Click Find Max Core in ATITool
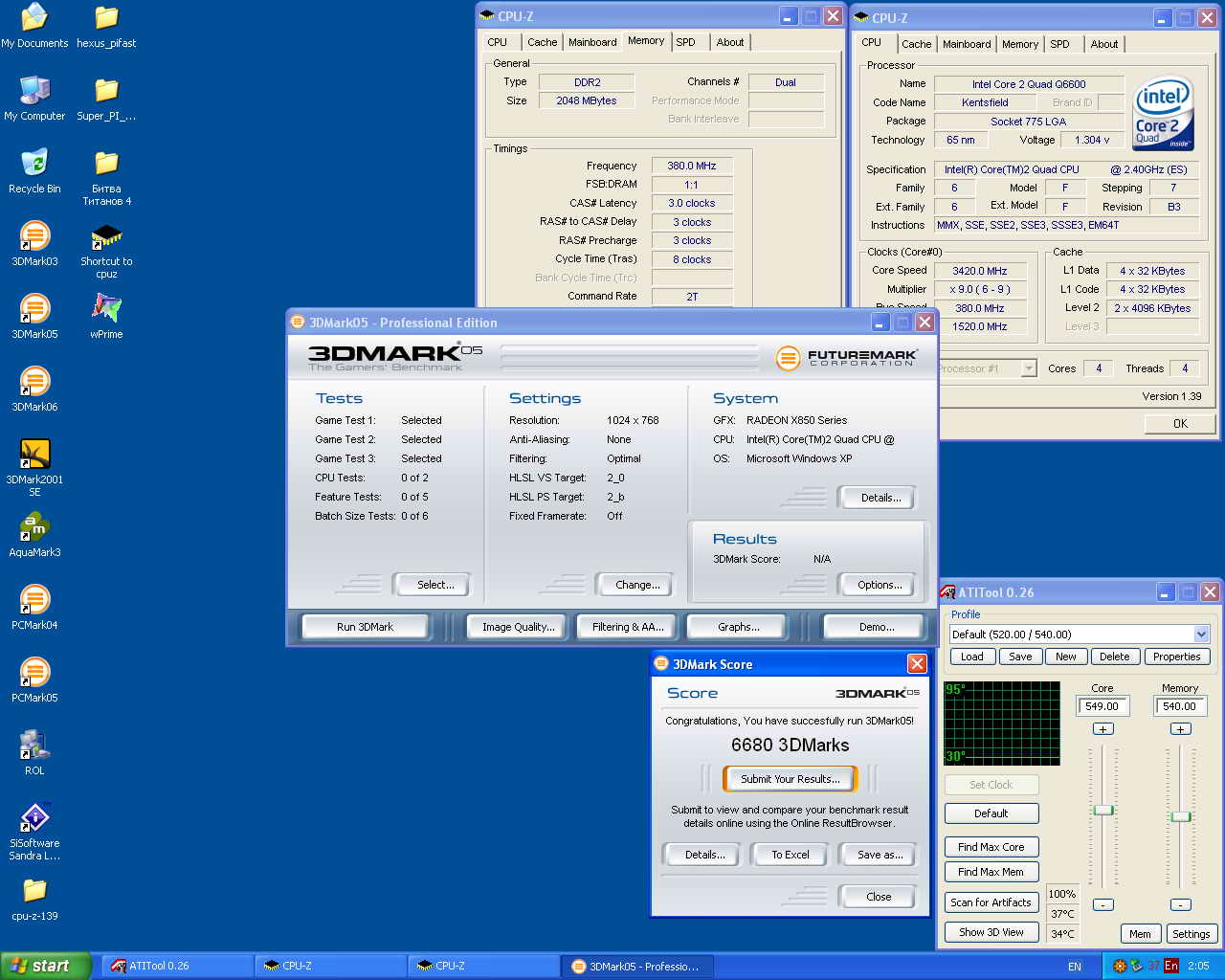The width and height of the screenshot is (1225, 980). [x=991, y=847]
